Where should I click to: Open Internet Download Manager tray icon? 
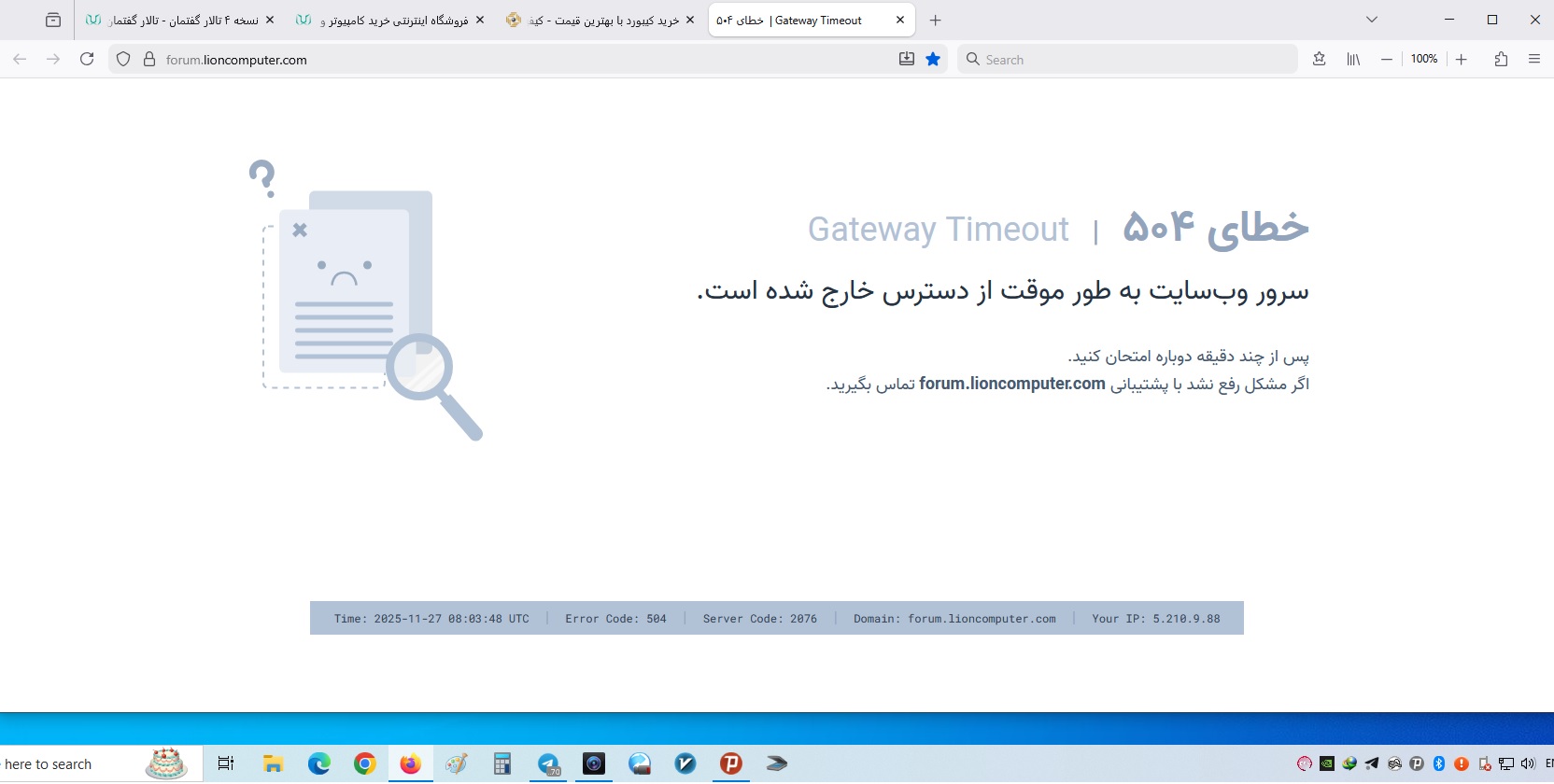1349,763
